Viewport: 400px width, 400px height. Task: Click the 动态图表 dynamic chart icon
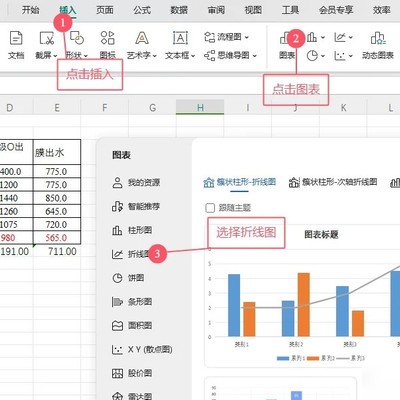(x=378, y=38)
